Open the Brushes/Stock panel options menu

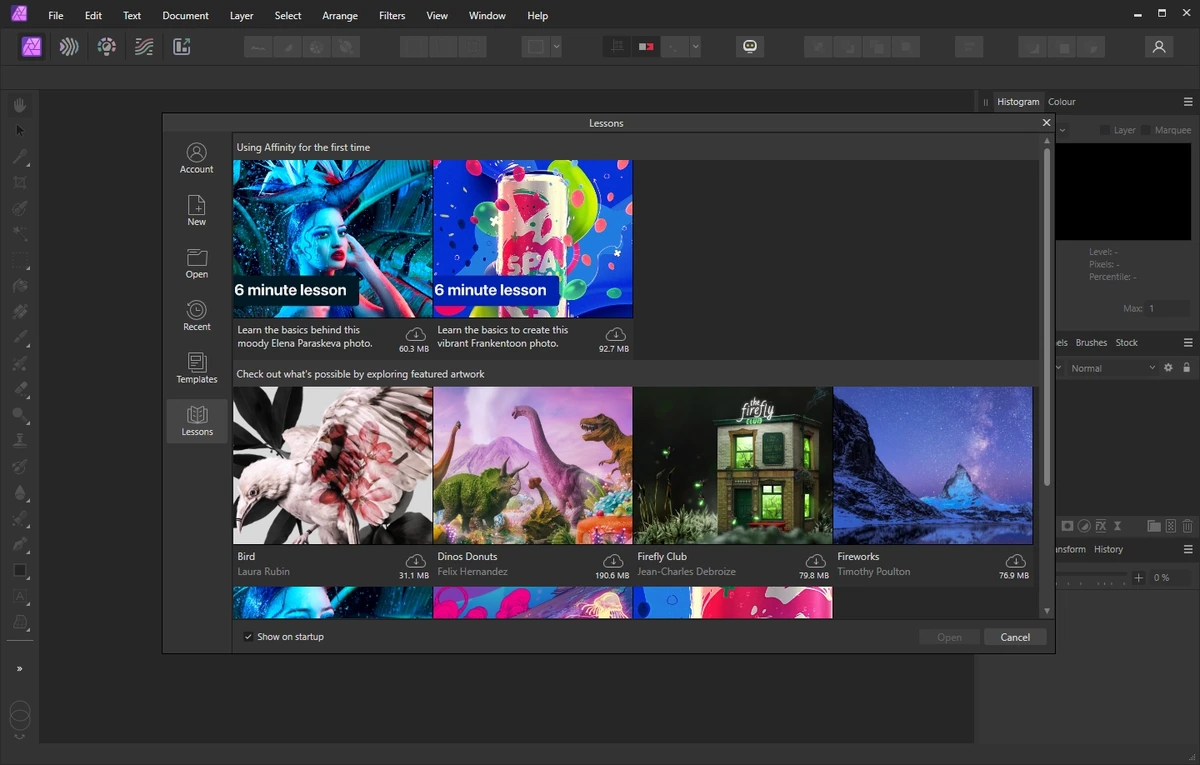[1188, 343]
